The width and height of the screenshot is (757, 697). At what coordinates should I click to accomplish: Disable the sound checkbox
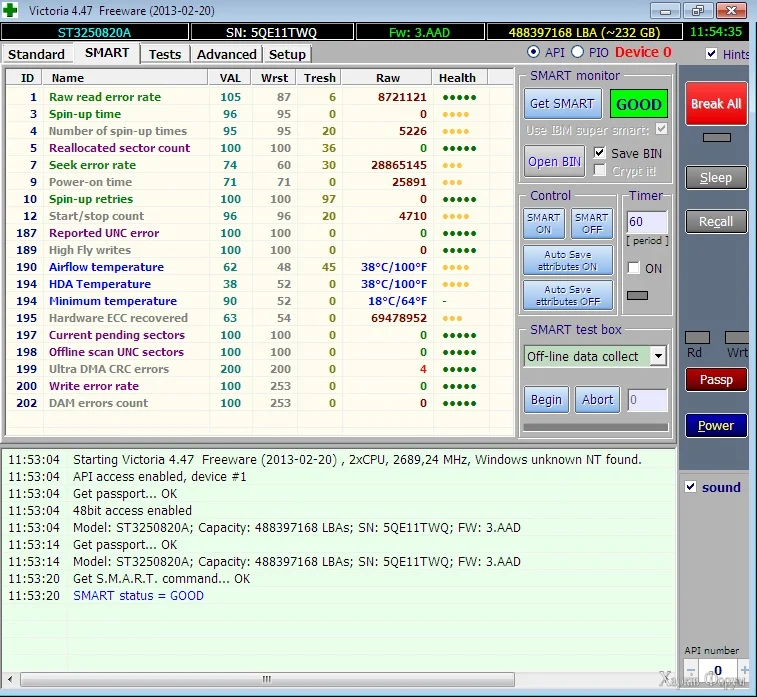(690, 487)
